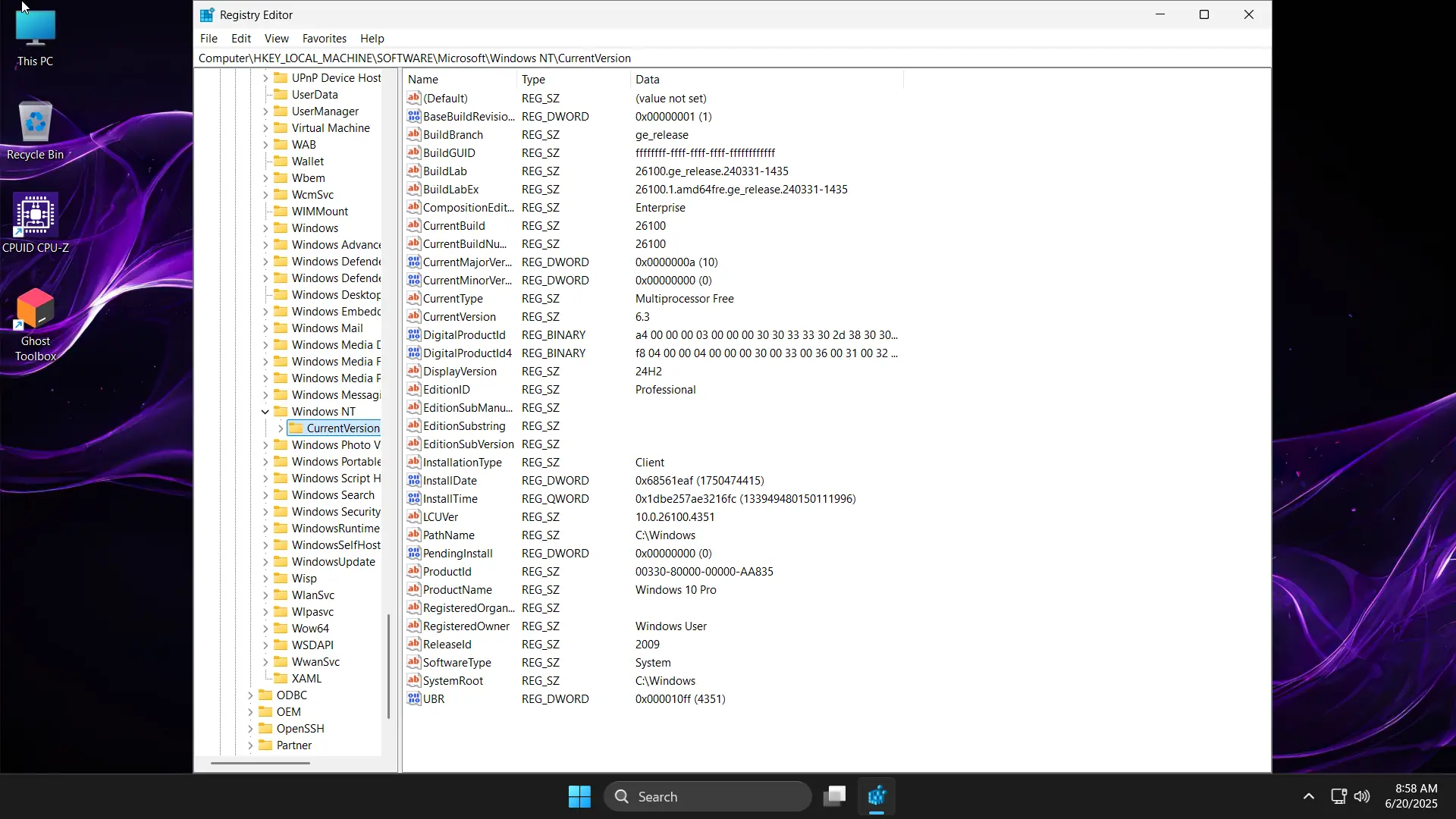This screenshot has width=1456, height=819.
Task: Click the tree pane horizontal scrollbar thumb
Action: [260, 763]
